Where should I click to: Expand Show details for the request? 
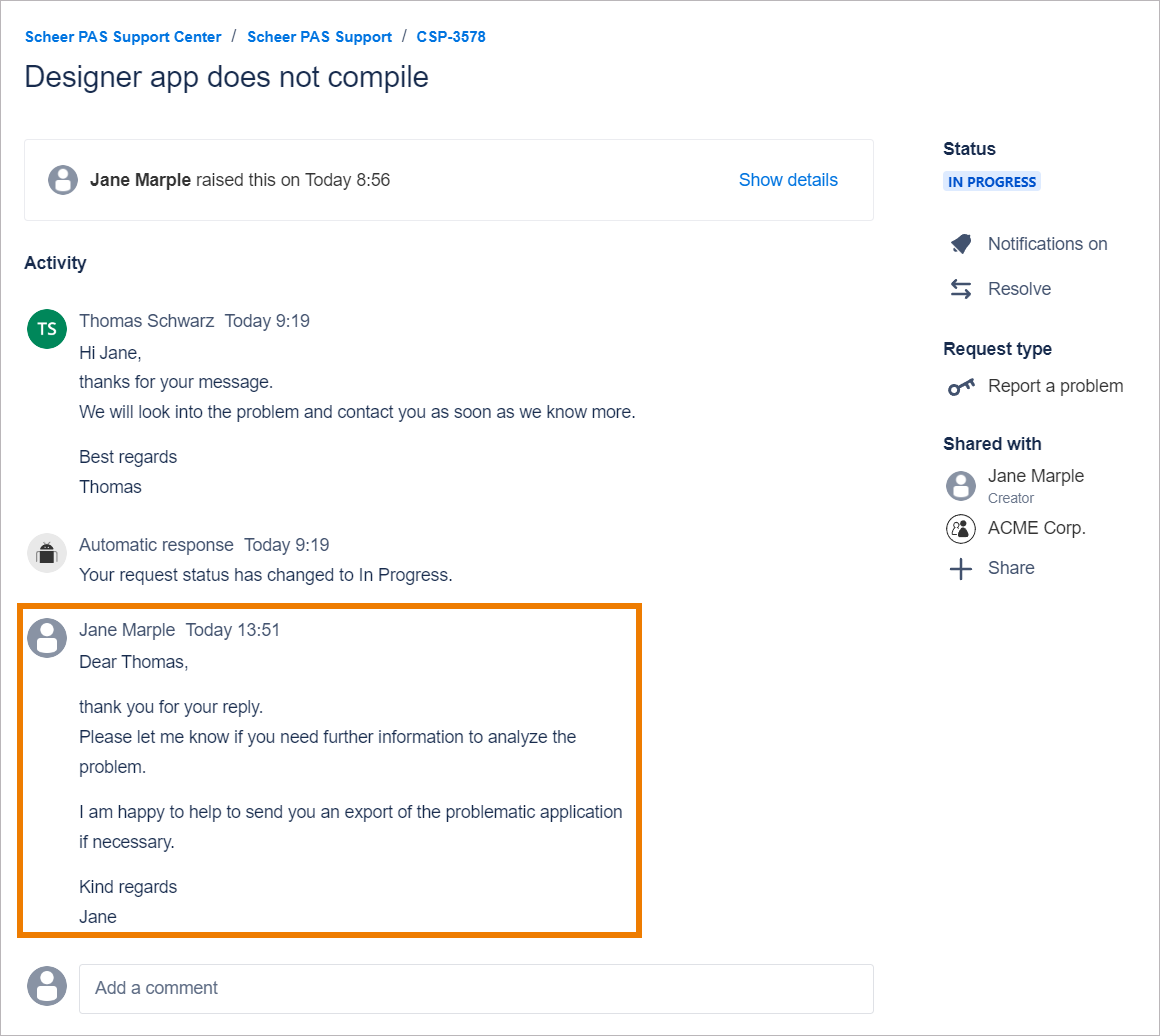pyautogui.click(x=788, y=179)
